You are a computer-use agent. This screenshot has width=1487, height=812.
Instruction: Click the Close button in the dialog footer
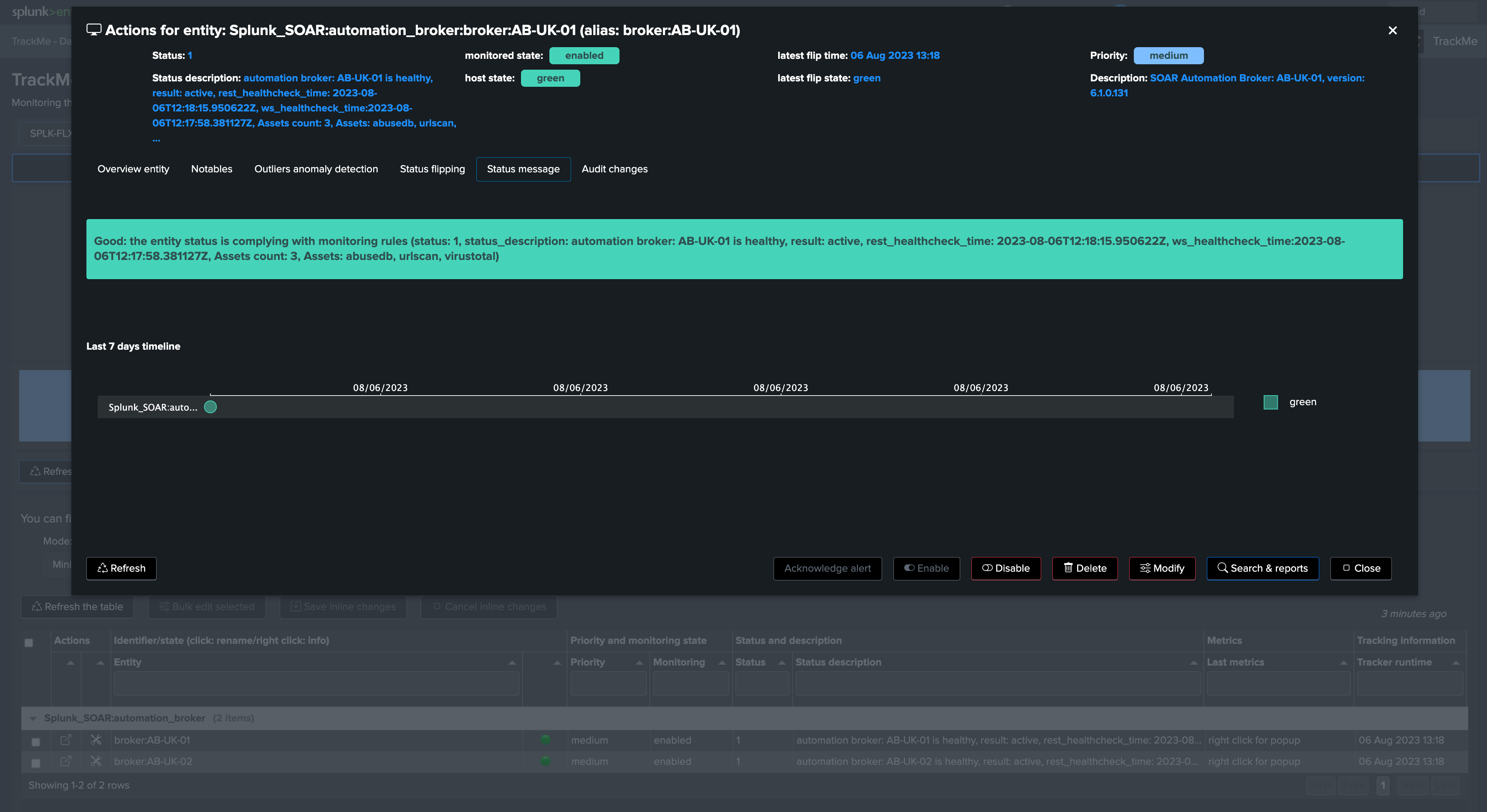click(x=1361, y=568)
